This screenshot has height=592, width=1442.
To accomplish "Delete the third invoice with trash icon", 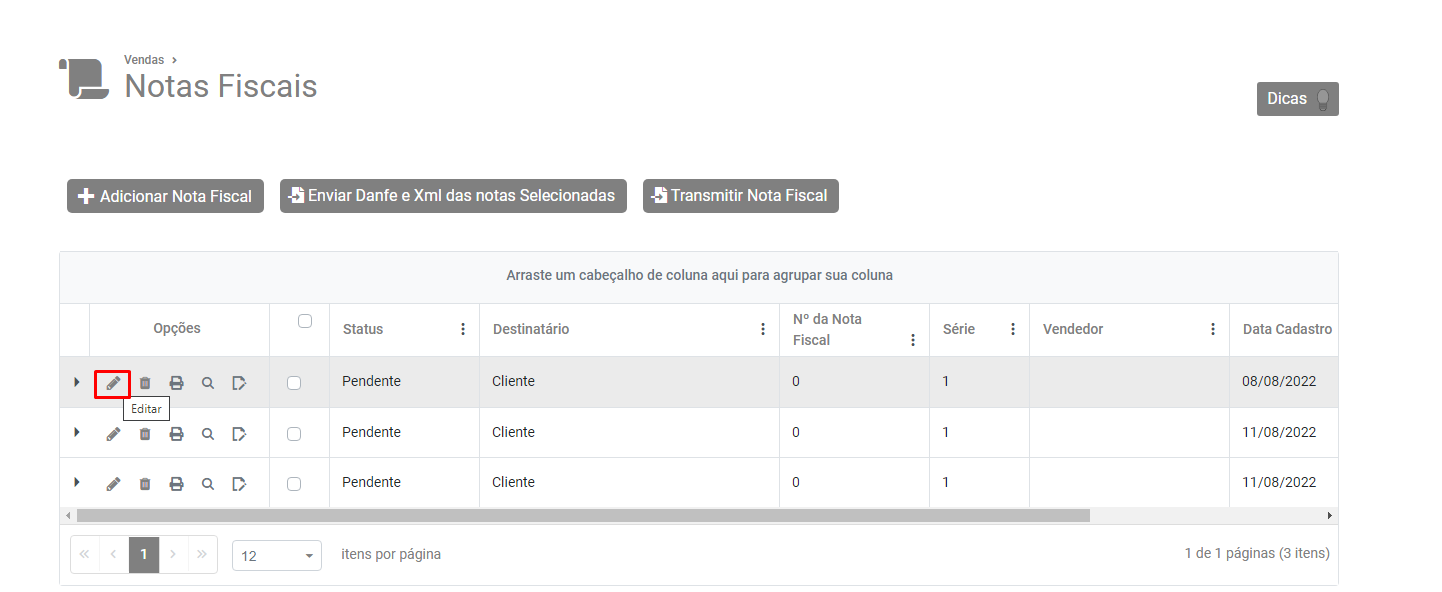I will (x=145, y=484).
